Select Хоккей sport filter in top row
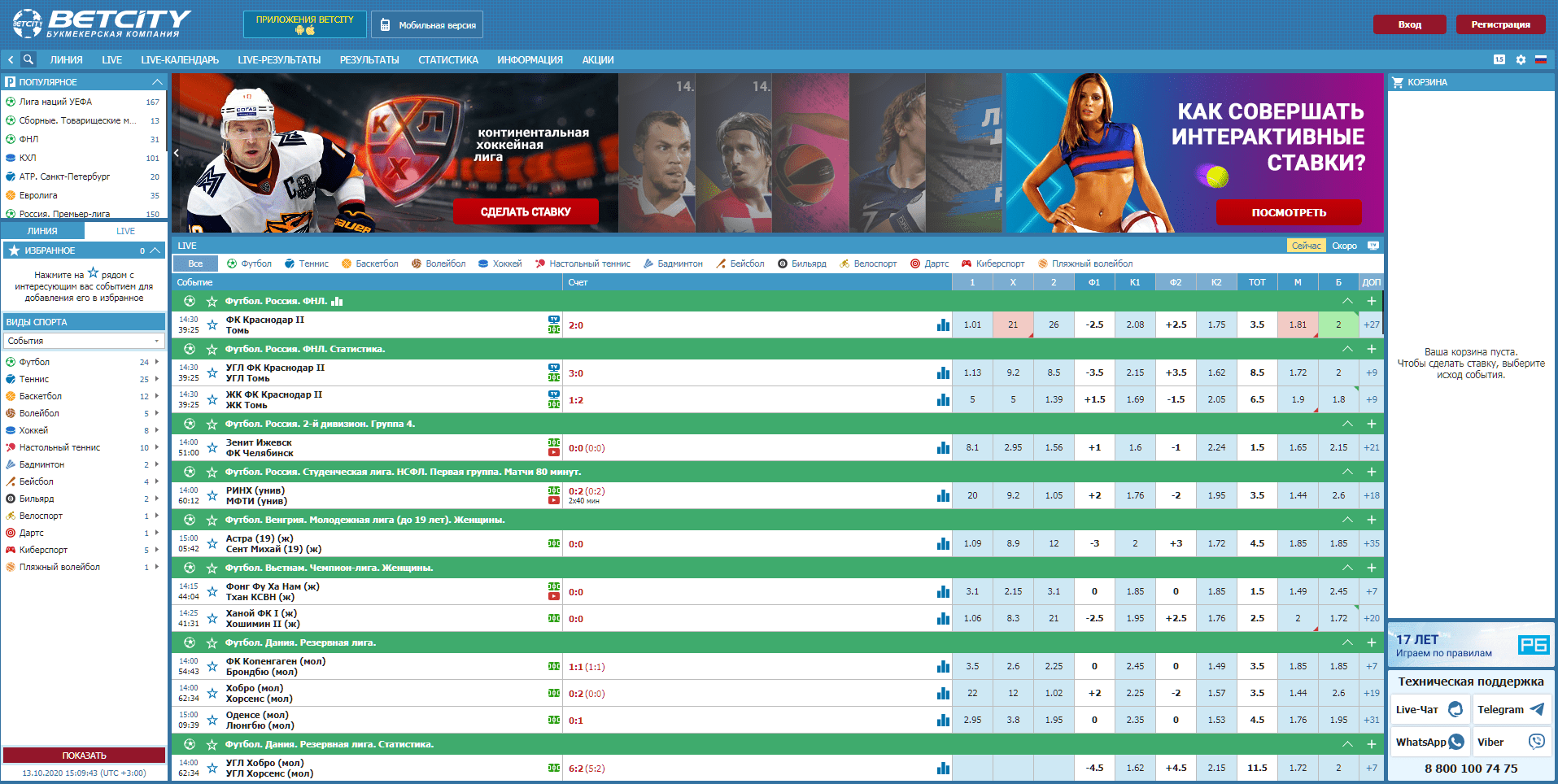Screen dimensions: 1558x784 tap(500, 264)
